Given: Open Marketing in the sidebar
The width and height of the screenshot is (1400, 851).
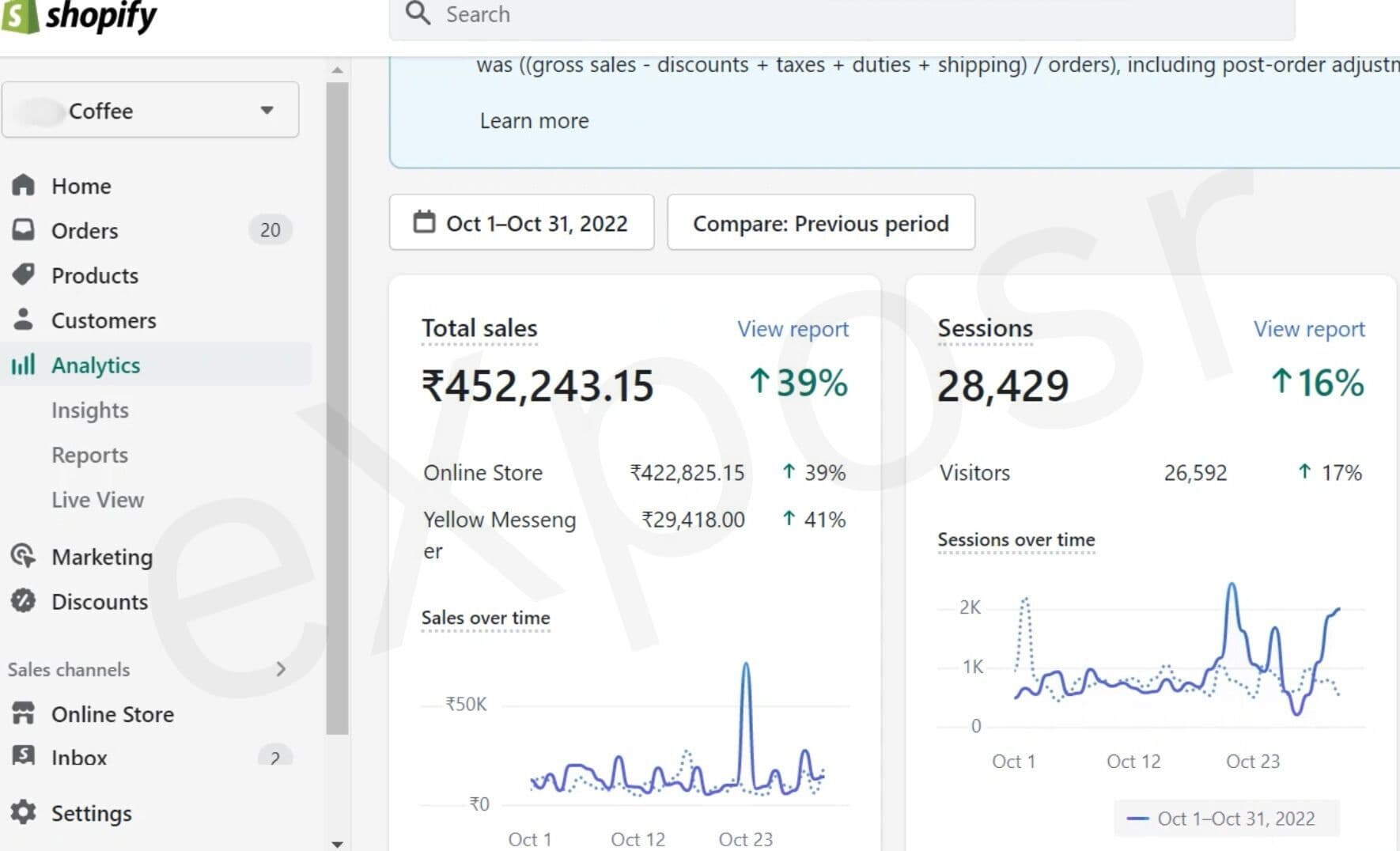Looking at the screenshot, I should click(x=102, y=558).
